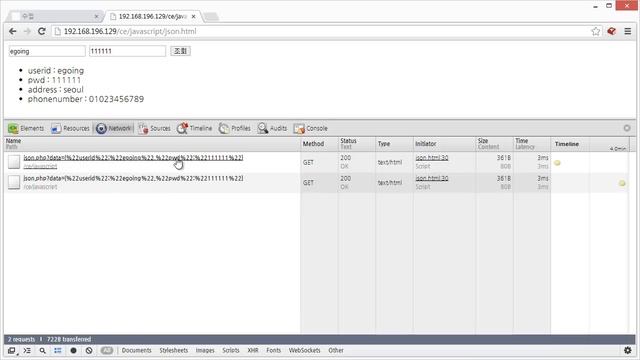640x360 pixels.
Task: Select the second json.php request row
Action: pos(316,182)
